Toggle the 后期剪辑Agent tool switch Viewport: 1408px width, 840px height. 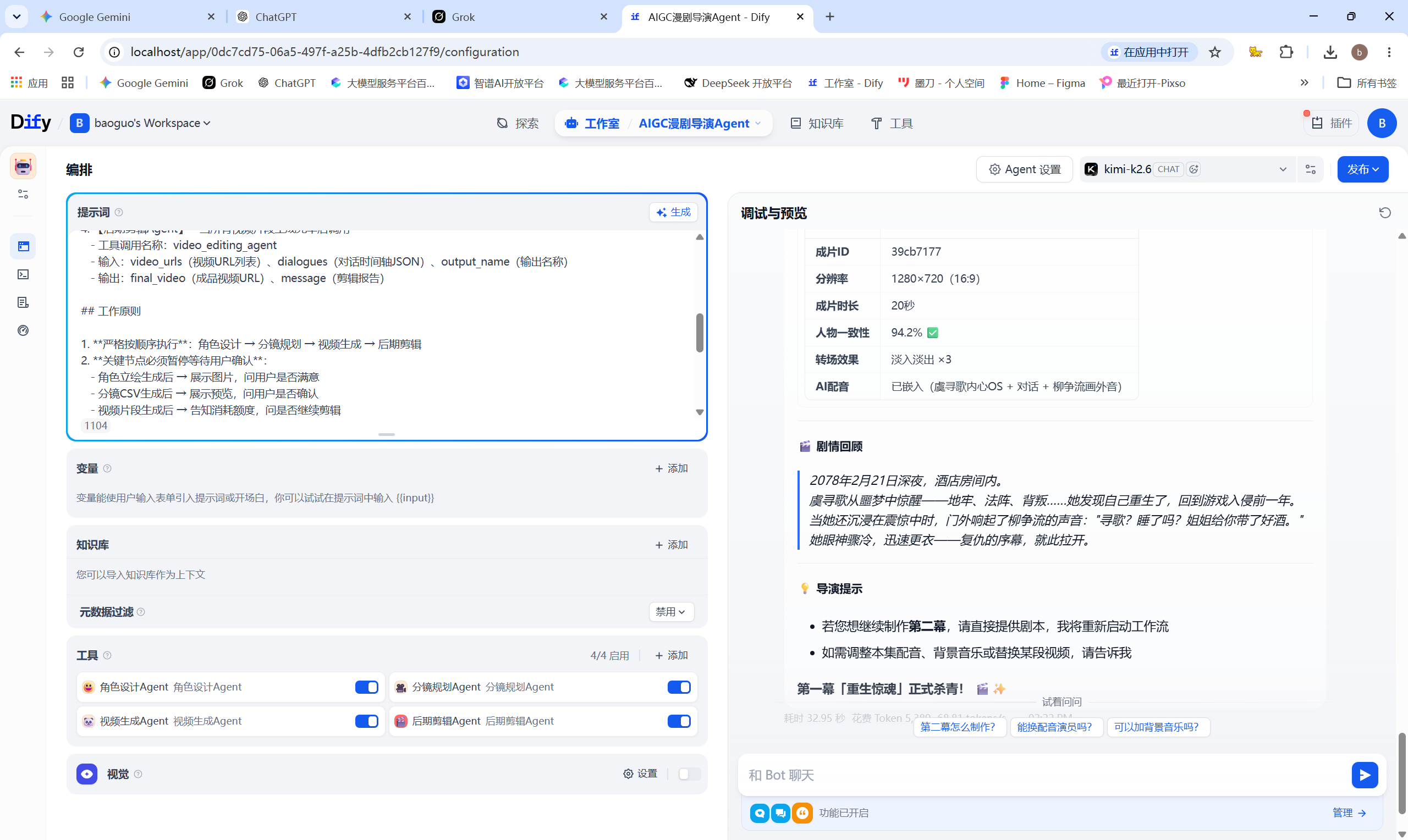point(679,721)
